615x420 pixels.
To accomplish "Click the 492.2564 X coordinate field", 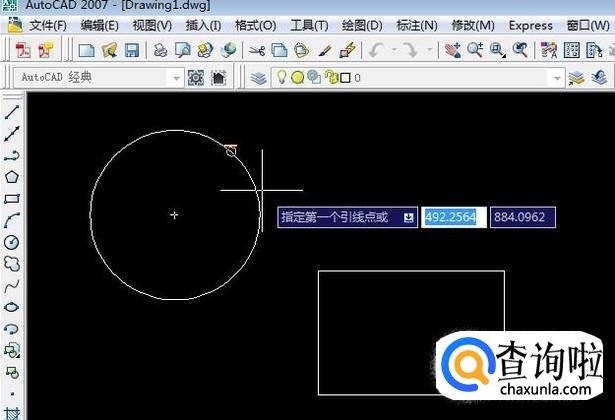I will (454, 217).
